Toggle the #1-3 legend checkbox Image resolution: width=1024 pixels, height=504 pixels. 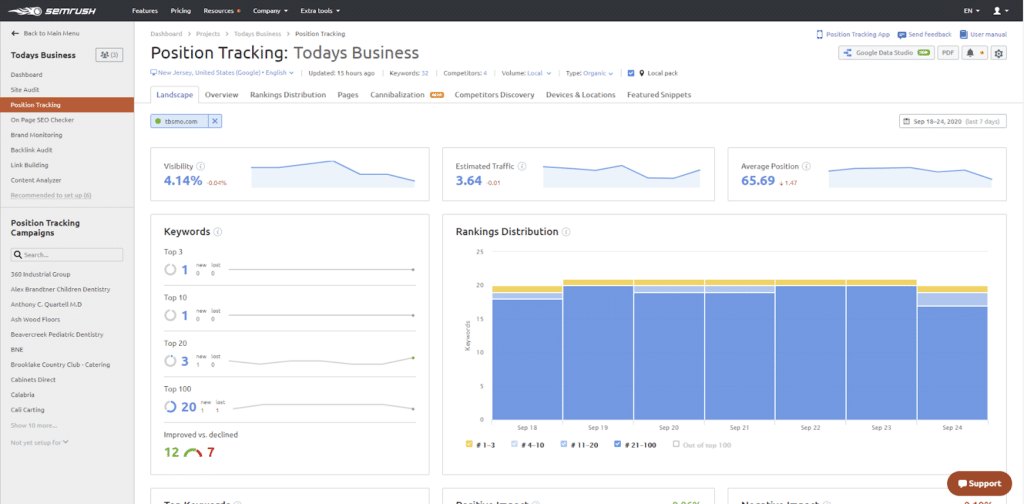[x=470, y=445]
